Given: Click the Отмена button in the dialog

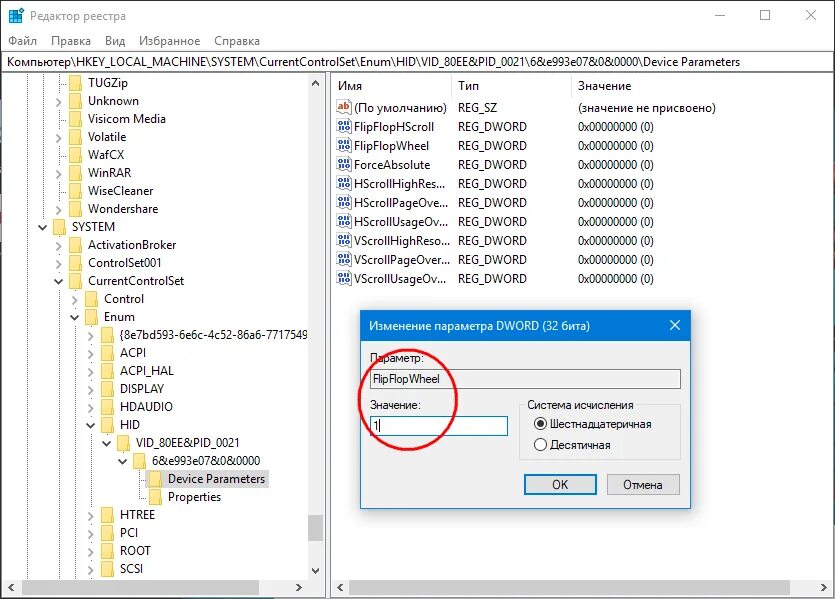Looking at the screenshot, I should 643,485.
